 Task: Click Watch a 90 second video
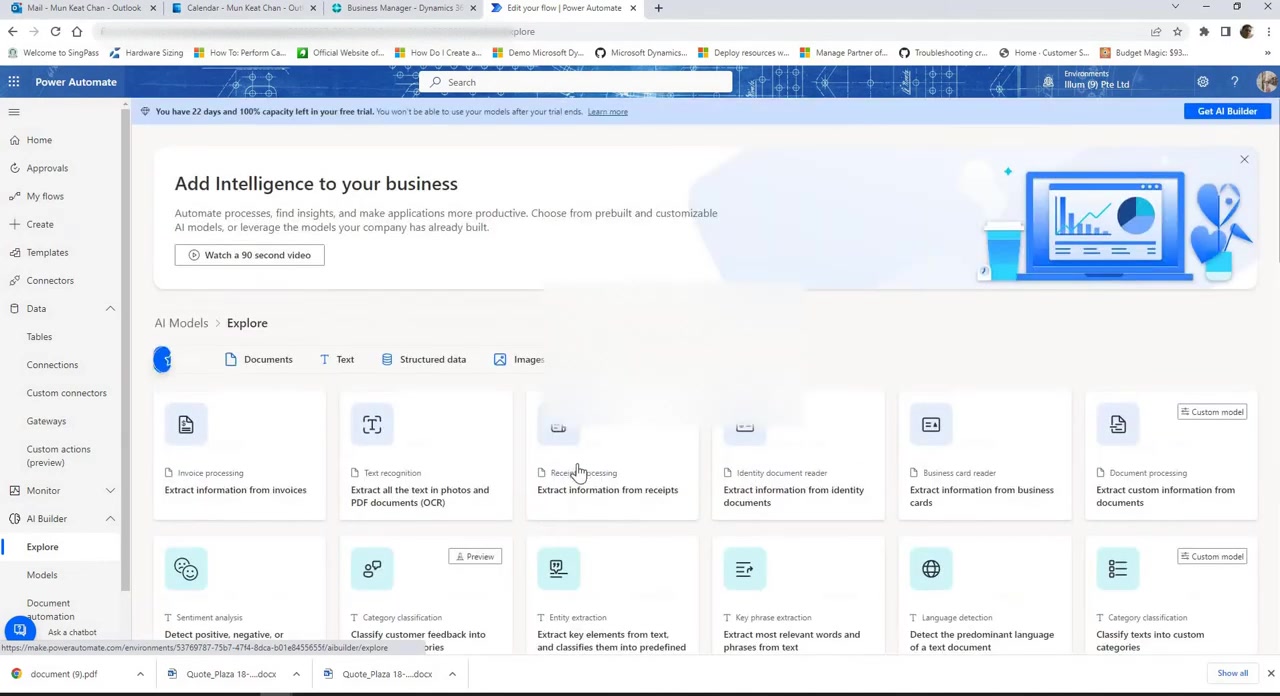coord(249,255)
